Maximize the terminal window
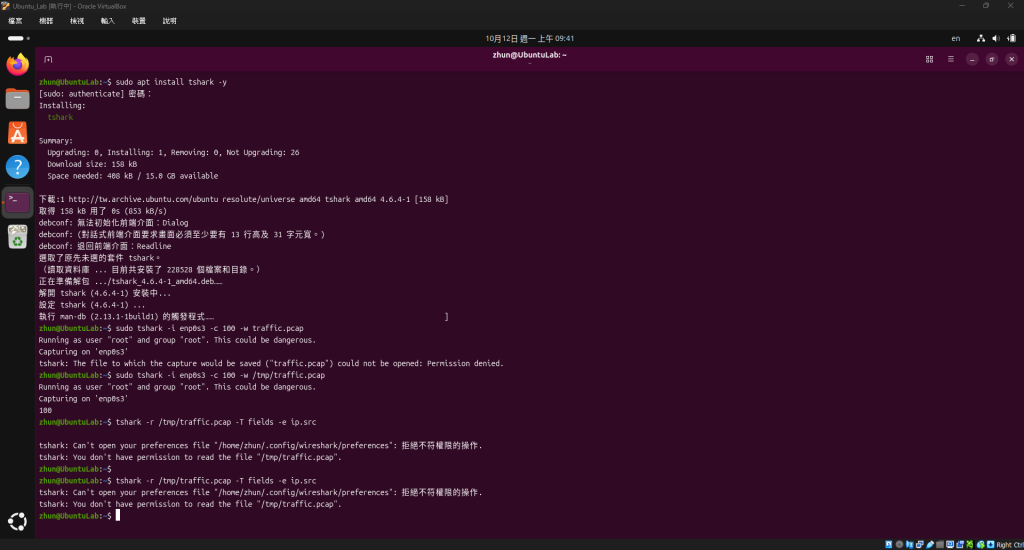The height and width of the screenshot is (550, 1024). coord(991,59)
